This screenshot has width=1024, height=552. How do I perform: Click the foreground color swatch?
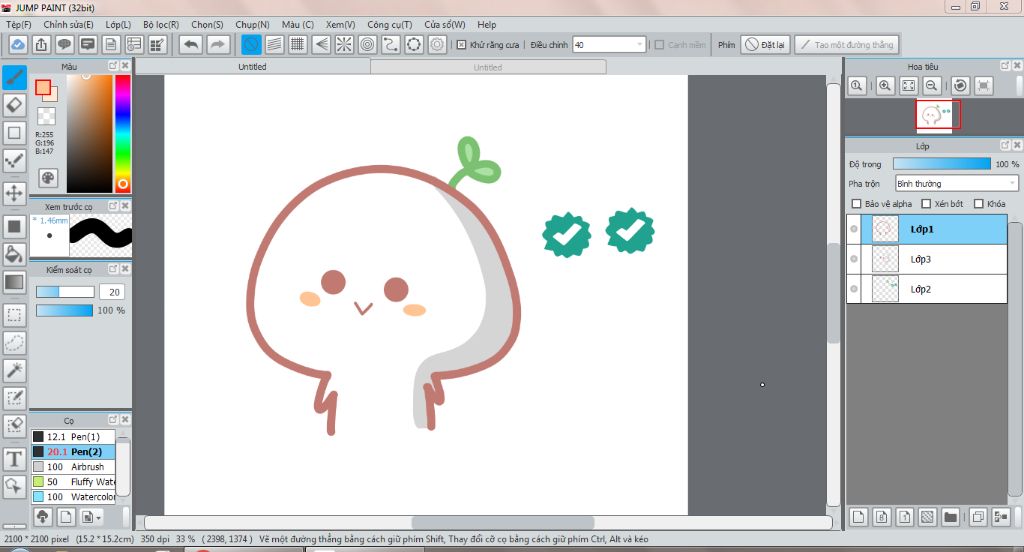43,88
